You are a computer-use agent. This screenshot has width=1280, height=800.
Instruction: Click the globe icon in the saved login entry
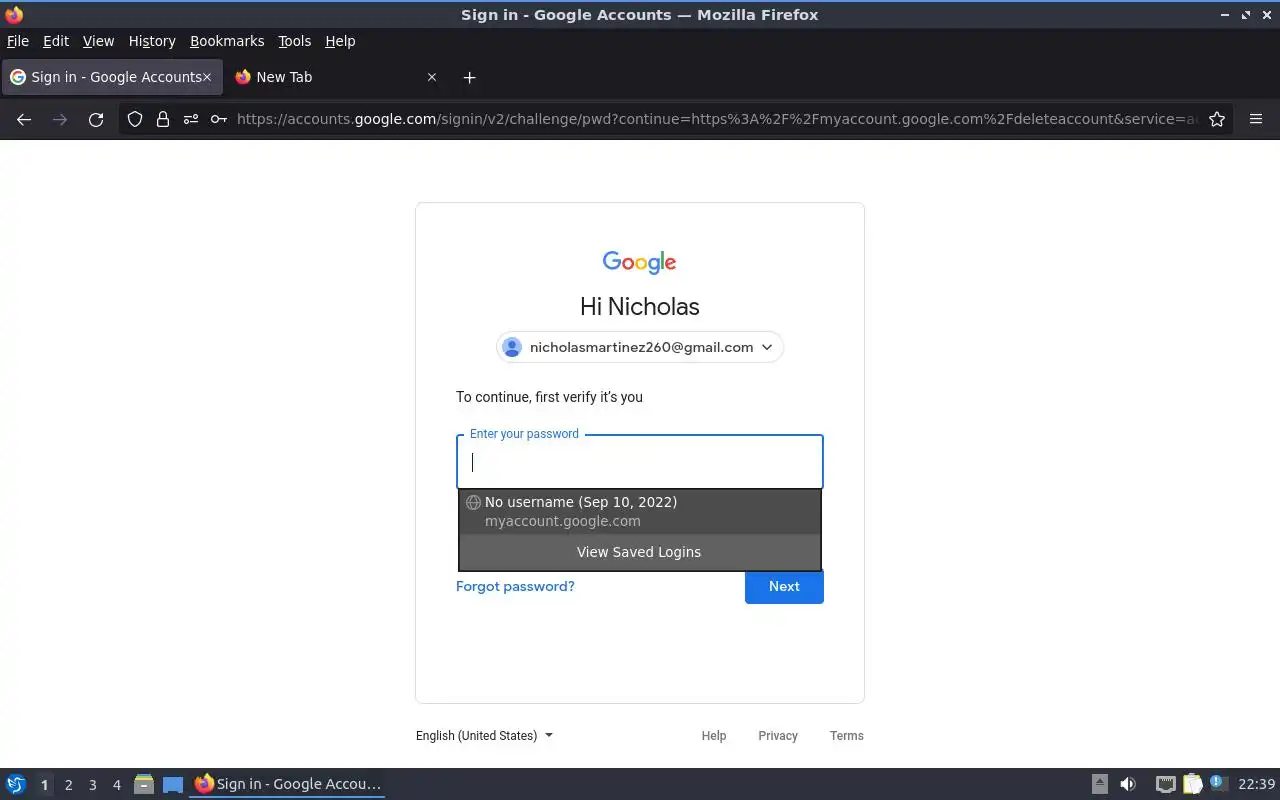(x=474, y=502)
